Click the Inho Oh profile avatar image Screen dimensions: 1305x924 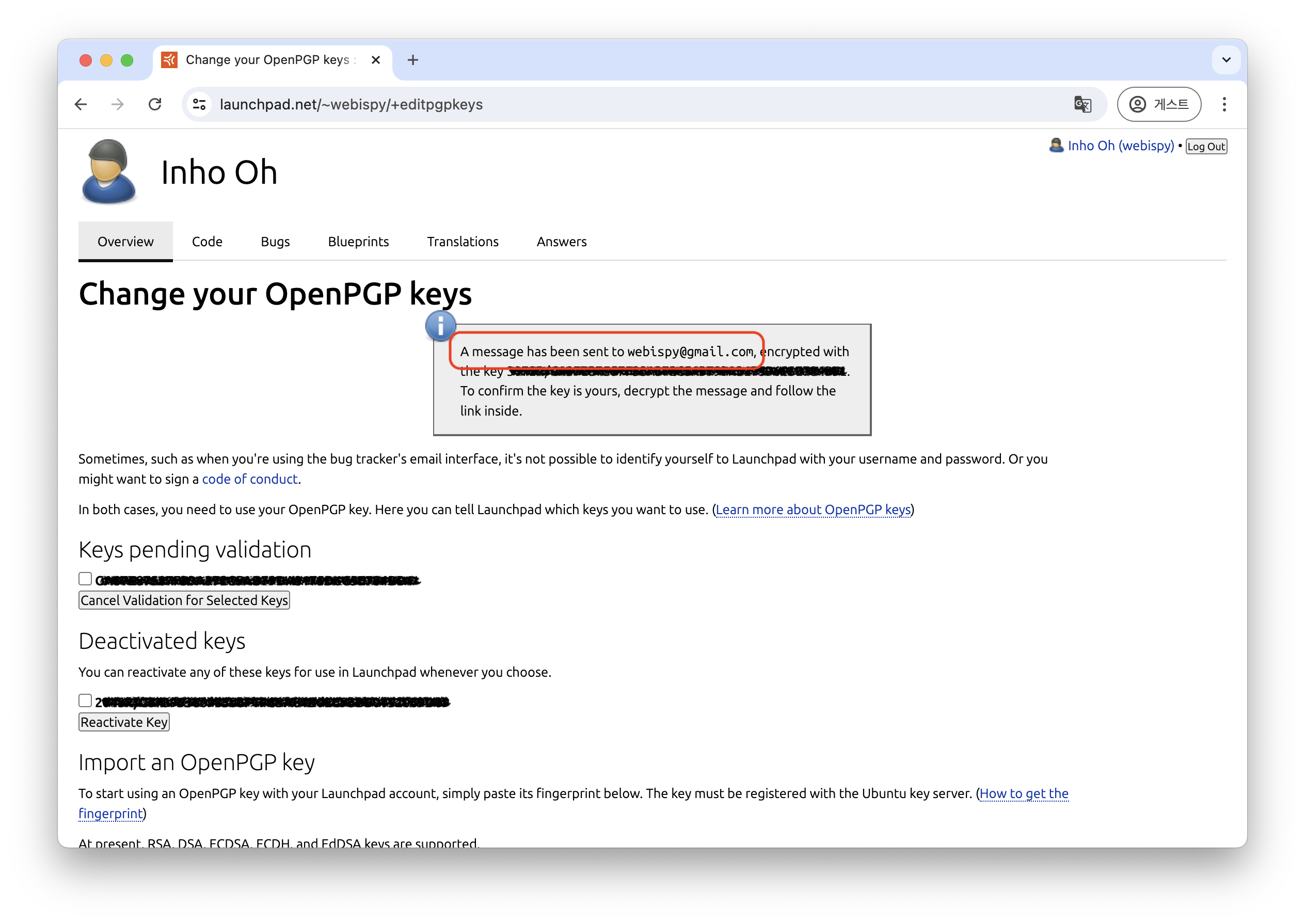[x=108, y=172]
